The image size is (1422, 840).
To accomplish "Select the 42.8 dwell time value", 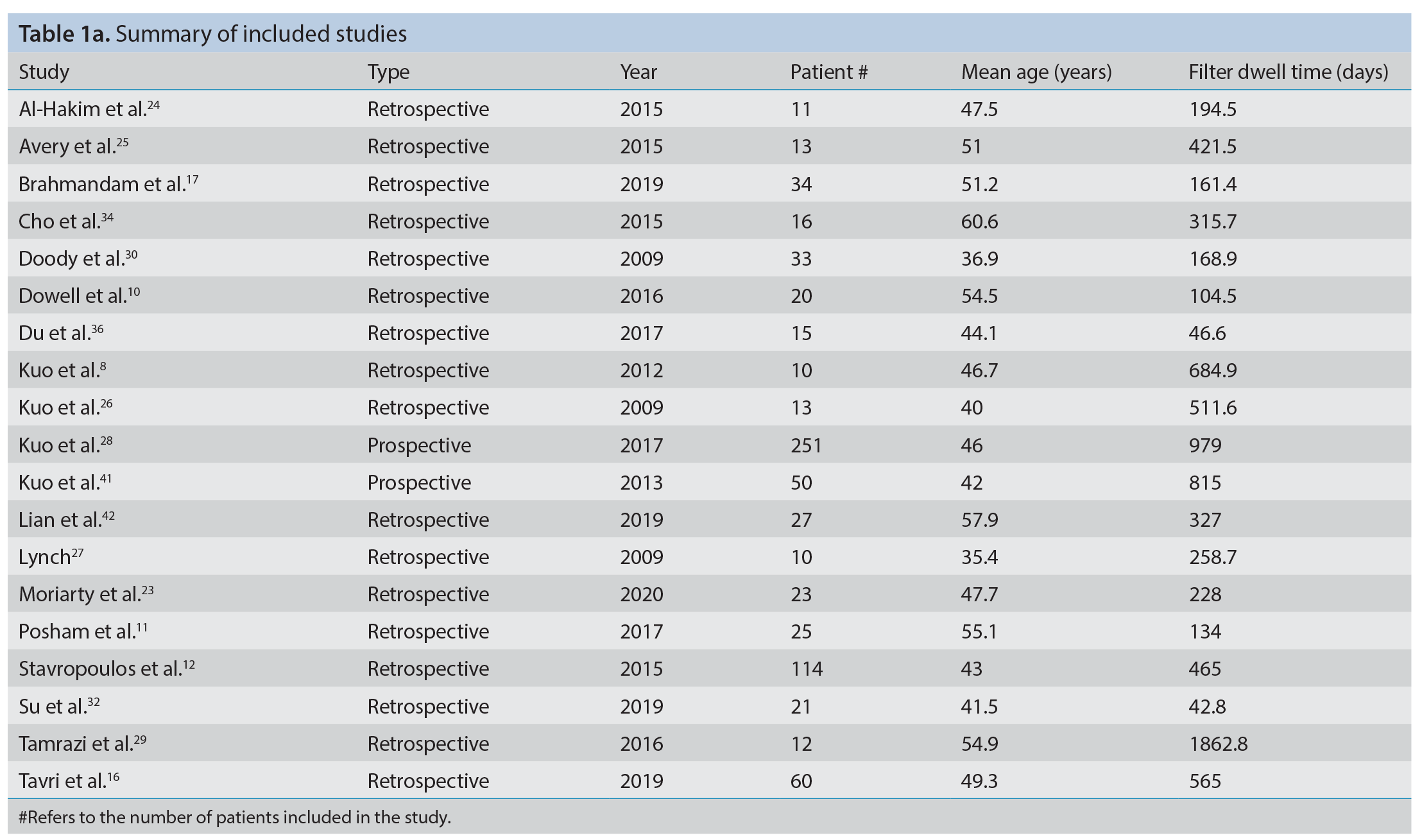I will (x=1207, y=706).
